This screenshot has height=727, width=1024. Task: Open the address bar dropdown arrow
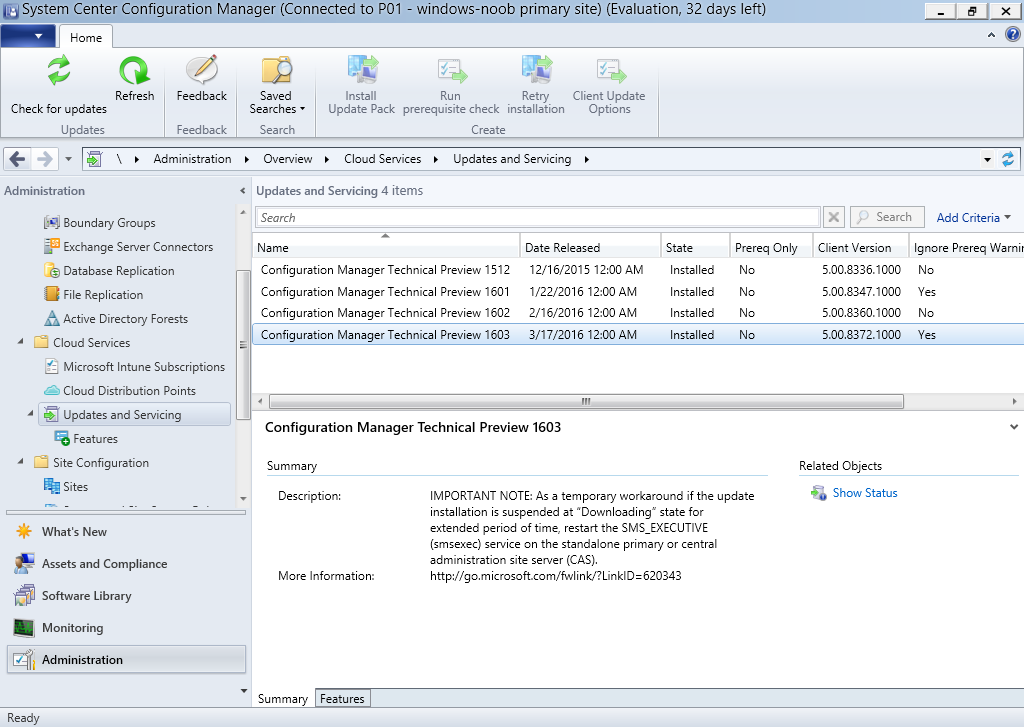tap(987, 159)
